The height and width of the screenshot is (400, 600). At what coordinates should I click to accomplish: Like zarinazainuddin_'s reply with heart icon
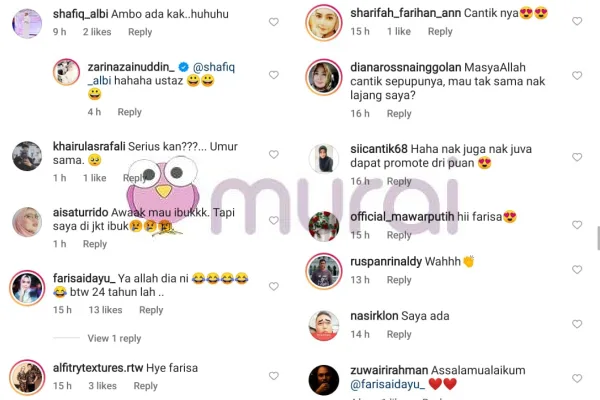click(x=274, y=75)
